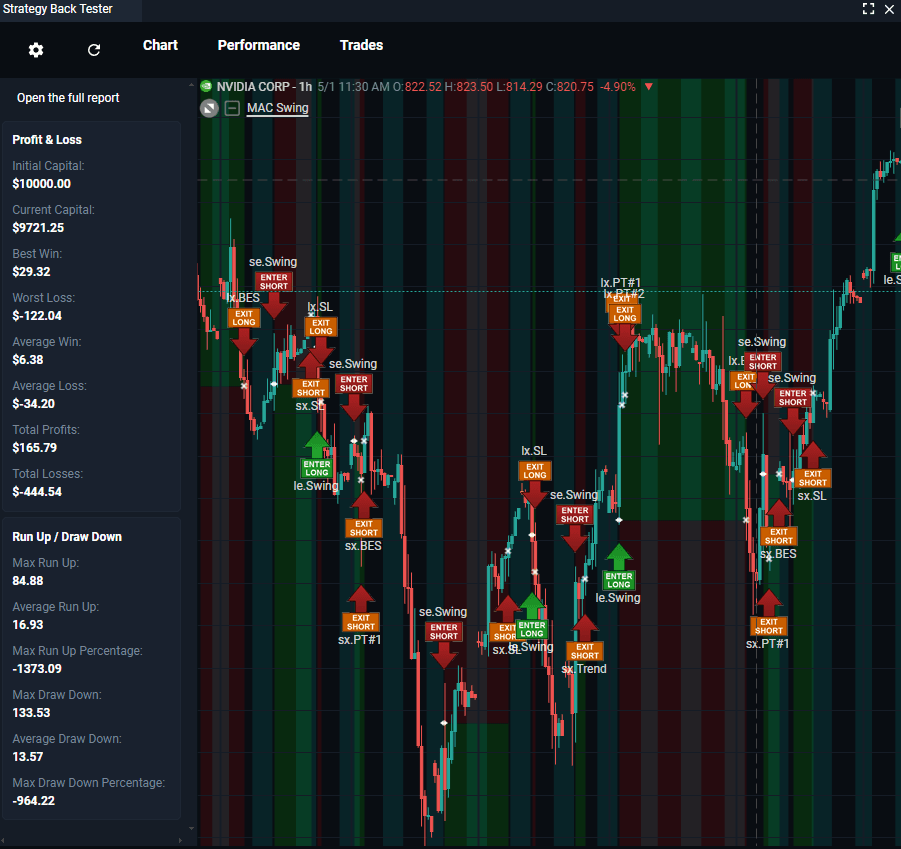Click the Total Profits value $165.79
The height and width of the screenshot is (849, 901).
34,447
